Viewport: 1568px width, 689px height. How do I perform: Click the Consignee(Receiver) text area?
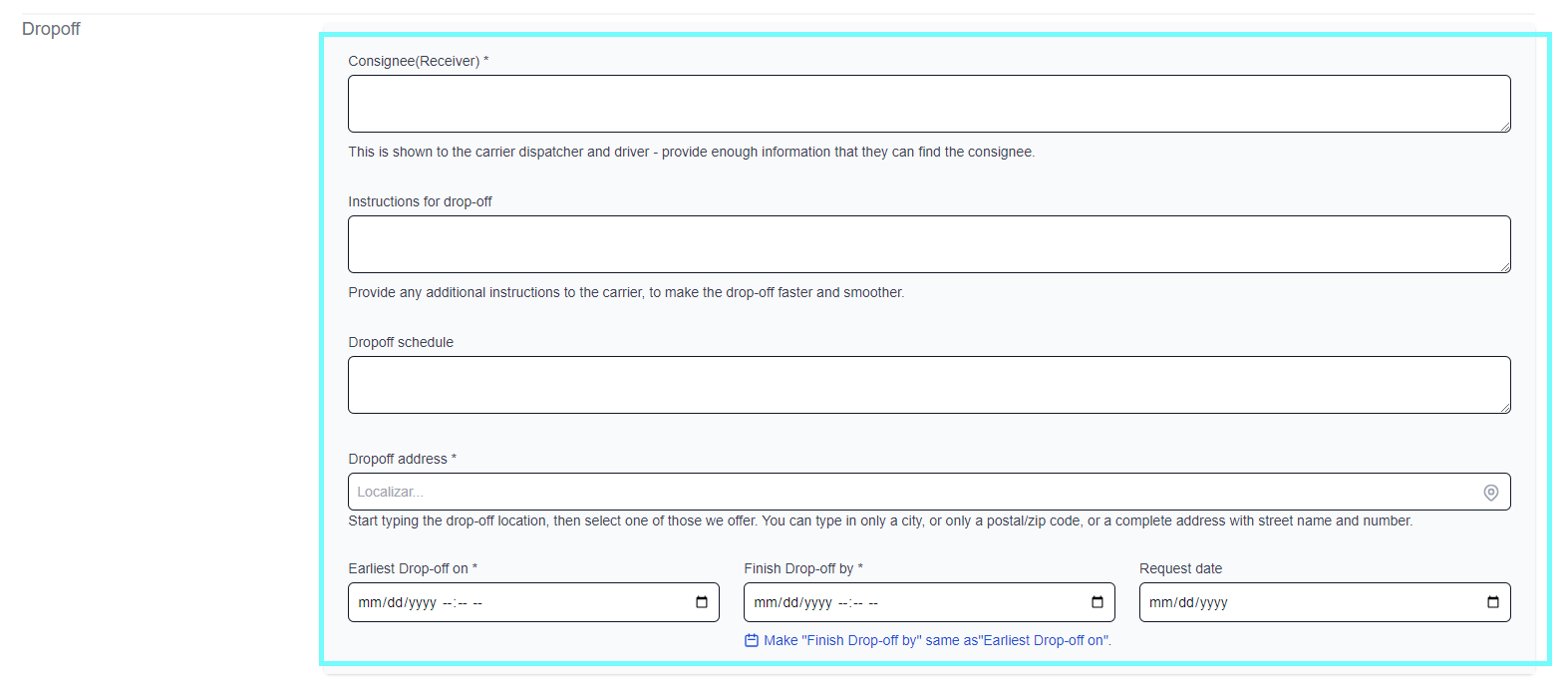929,104
